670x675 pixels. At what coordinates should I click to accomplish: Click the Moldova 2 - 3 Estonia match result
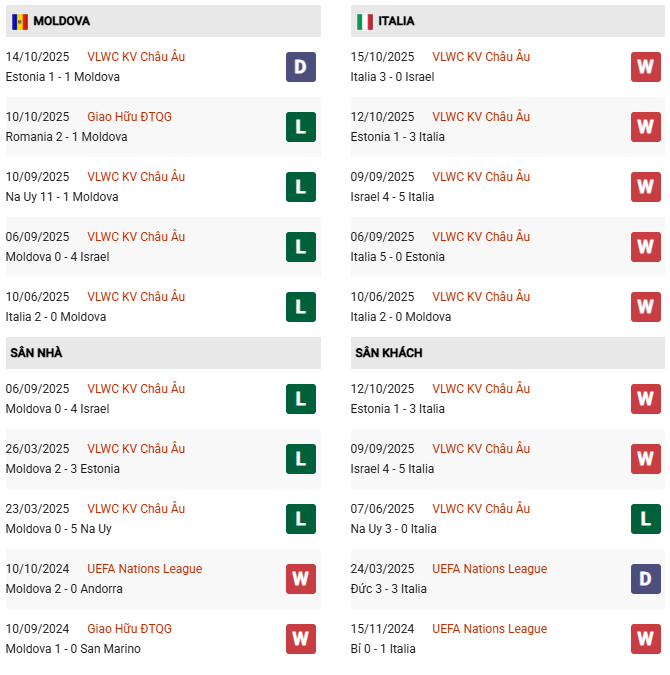pyautogui.click(x=62, y=469)
